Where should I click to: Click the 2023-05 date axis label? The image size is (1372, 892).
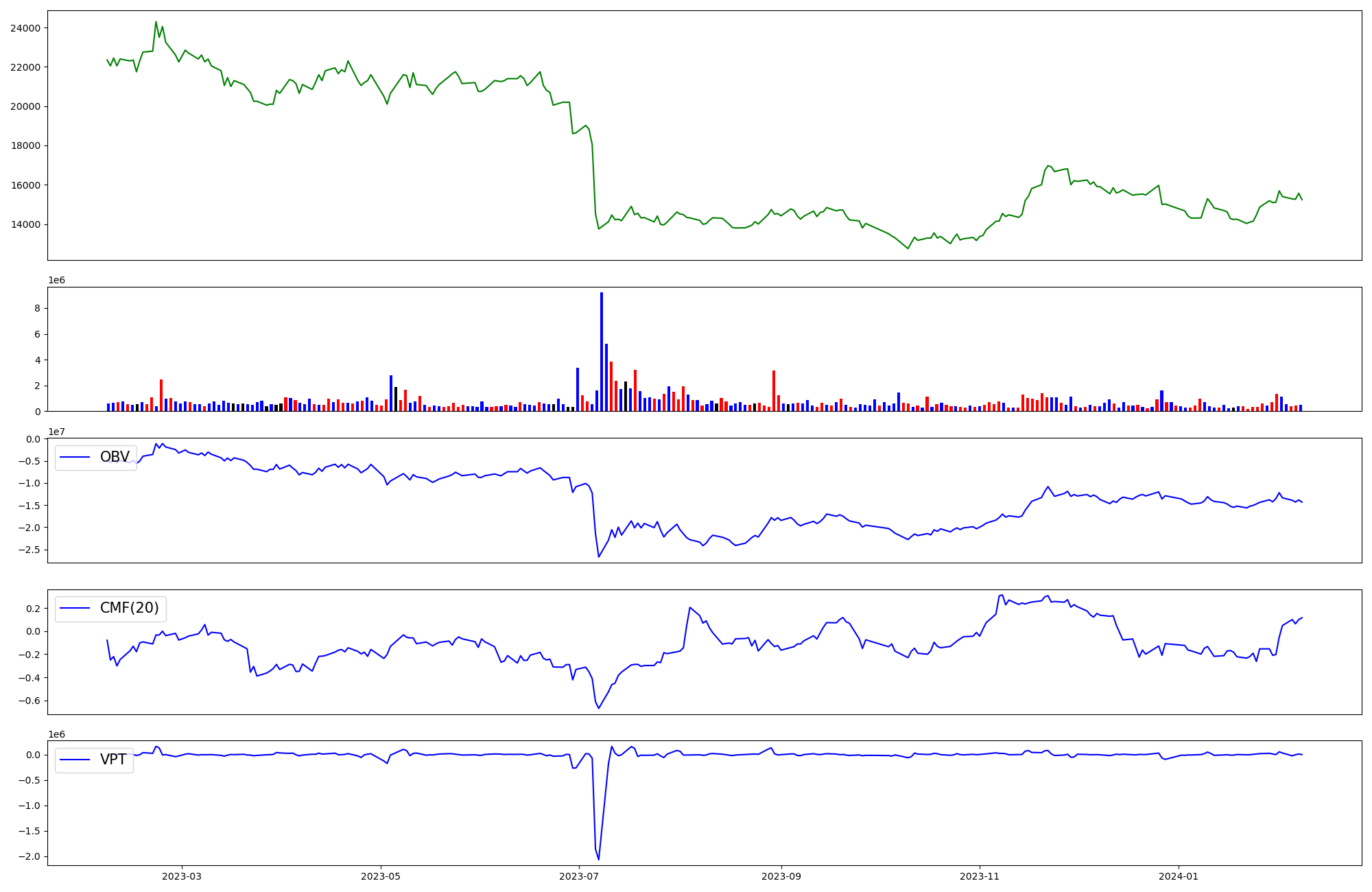tap(381, 876)
